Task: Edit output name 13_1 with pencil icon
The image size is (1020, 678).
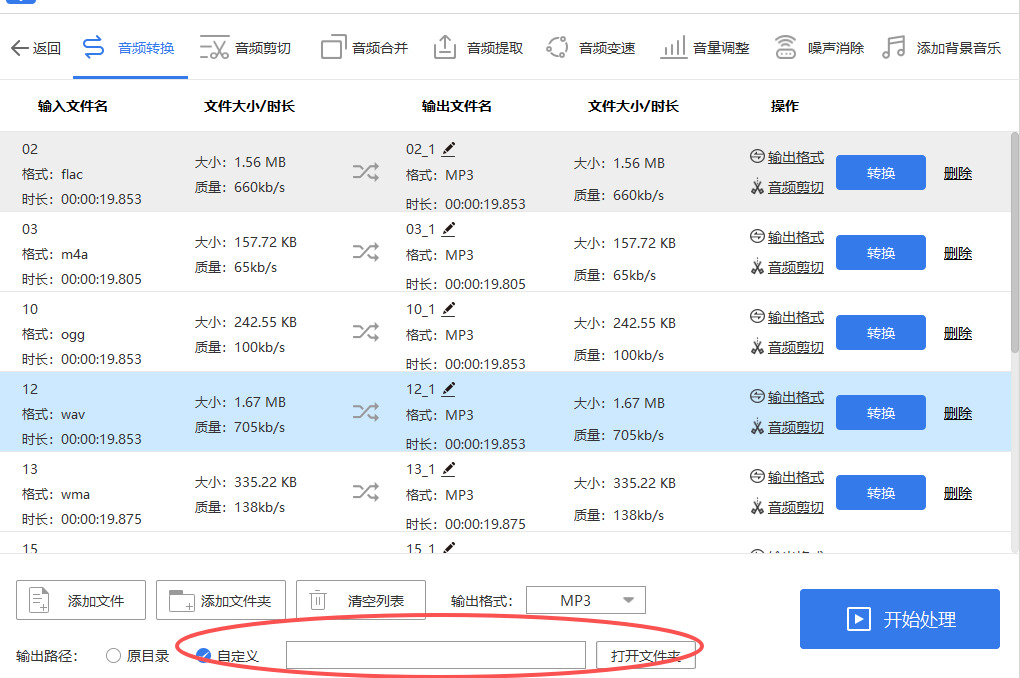Action: coord(448,469)
